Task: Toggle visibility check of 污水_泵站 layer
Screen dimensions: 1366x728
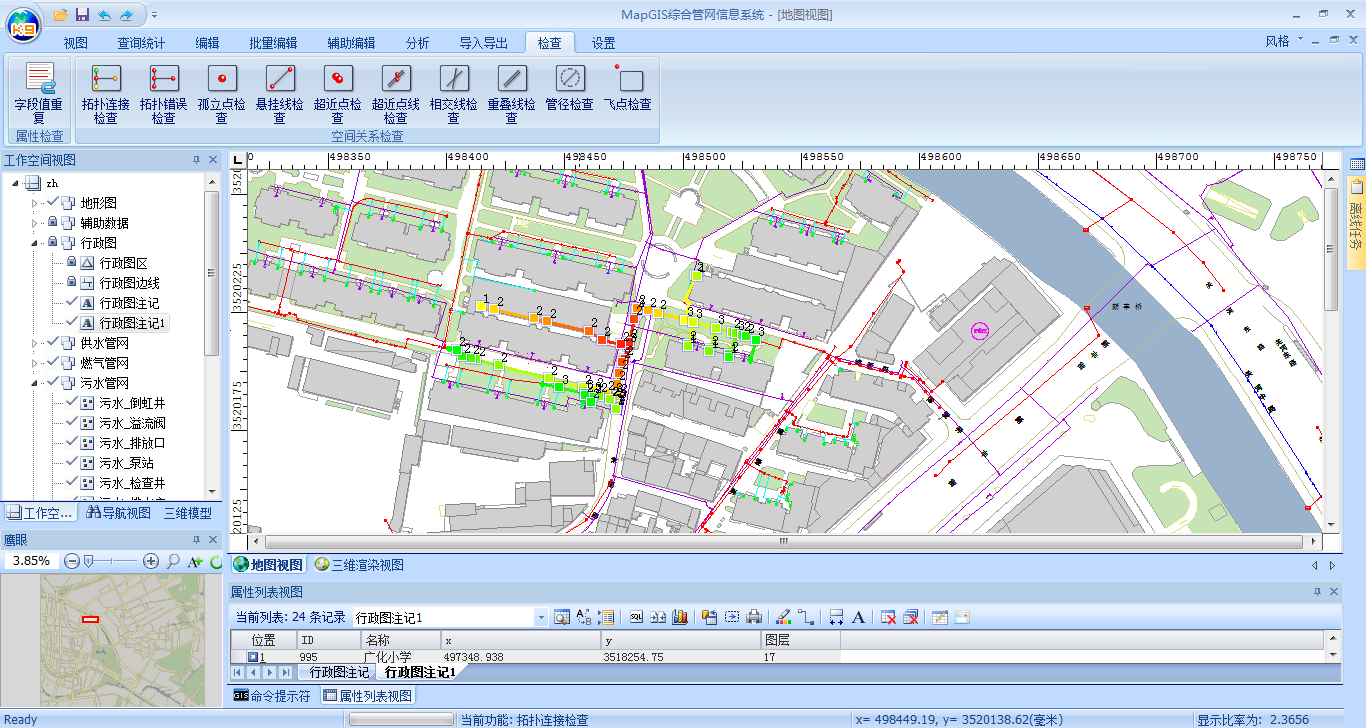Action: [71, 462]
